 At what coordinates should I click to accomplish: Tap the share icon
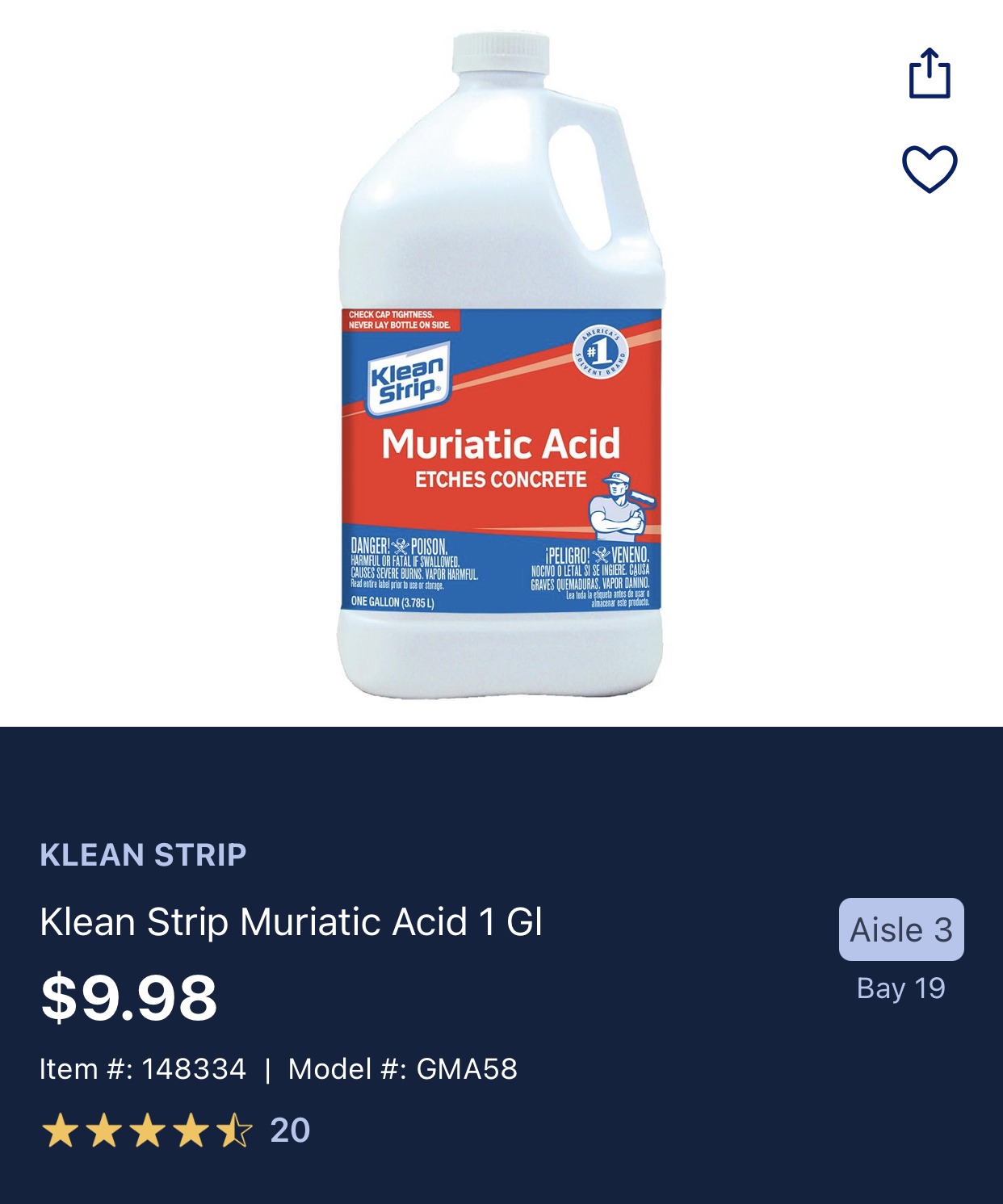pos(930,73)
